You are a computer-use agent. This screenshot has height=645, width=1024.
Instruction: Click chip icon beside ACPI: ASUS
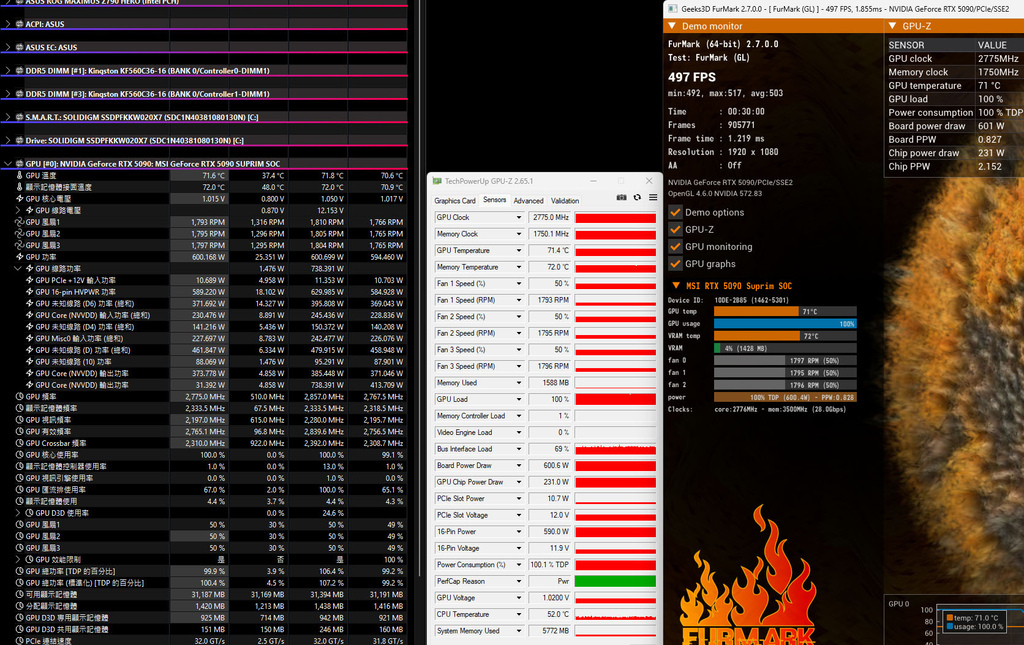click(x=20, y=24)
